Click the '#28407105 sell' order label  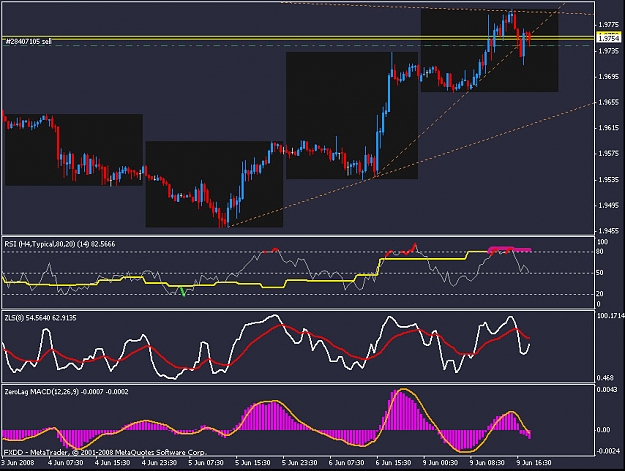click(x=28, y=41)
